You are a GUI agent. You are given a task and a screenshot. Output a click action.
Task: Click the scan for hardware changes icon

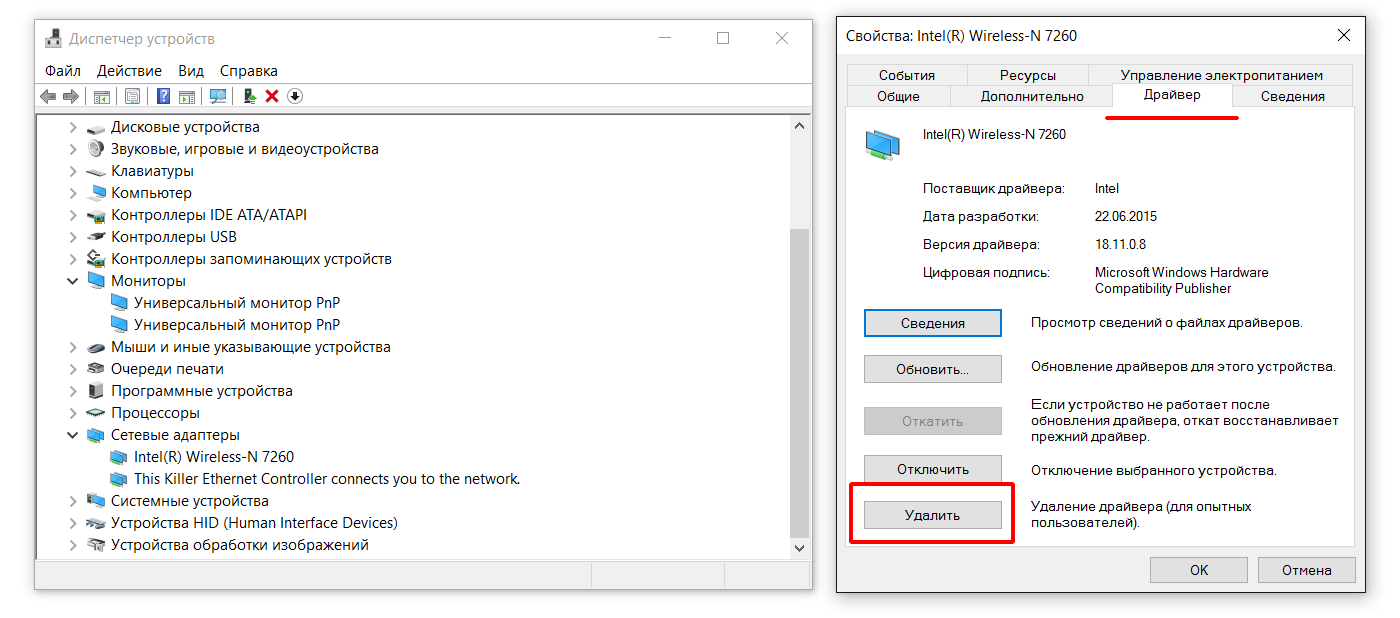pyautogui.click(x=217, y=96)
